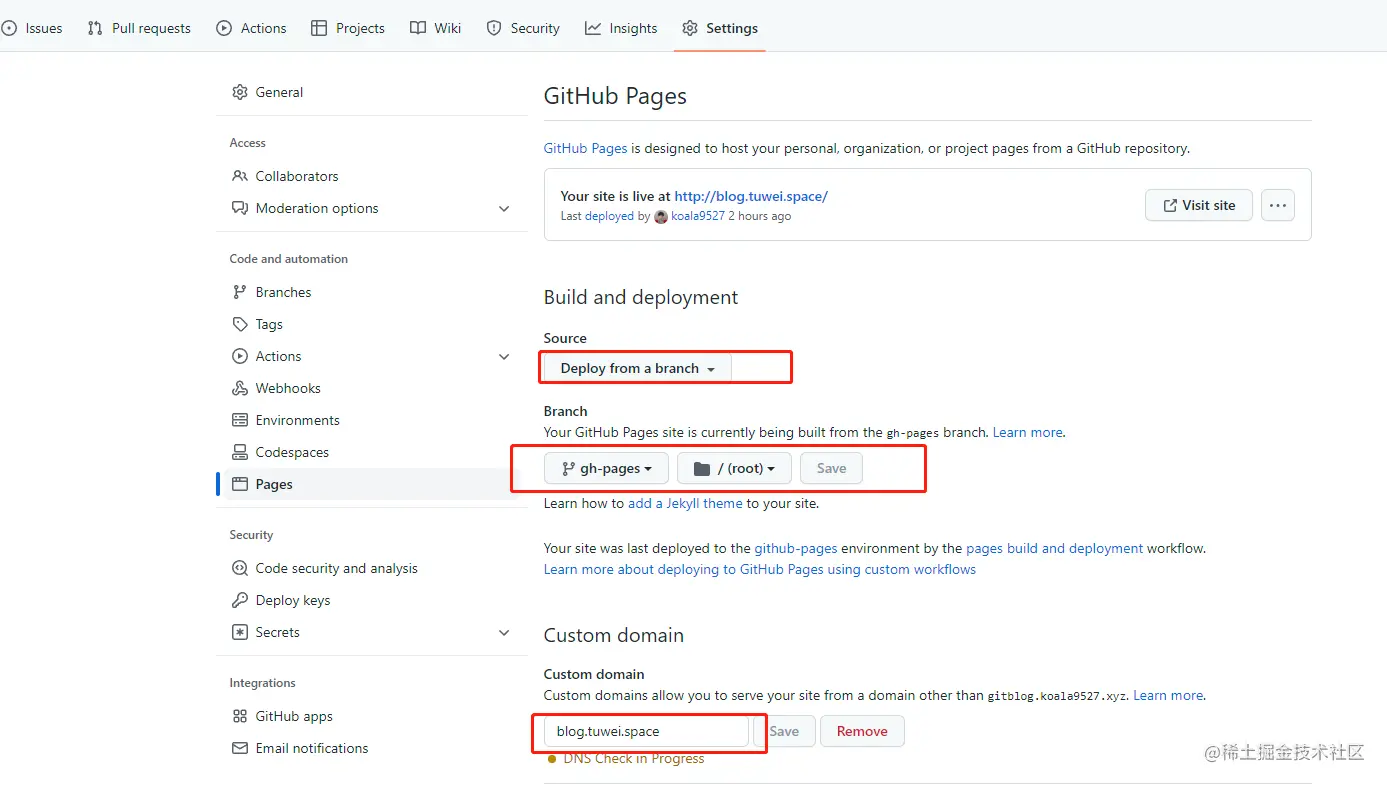Click the Email notifications envelope icon
Viewport: 1387px width, 785px height.
click(240, 748)
